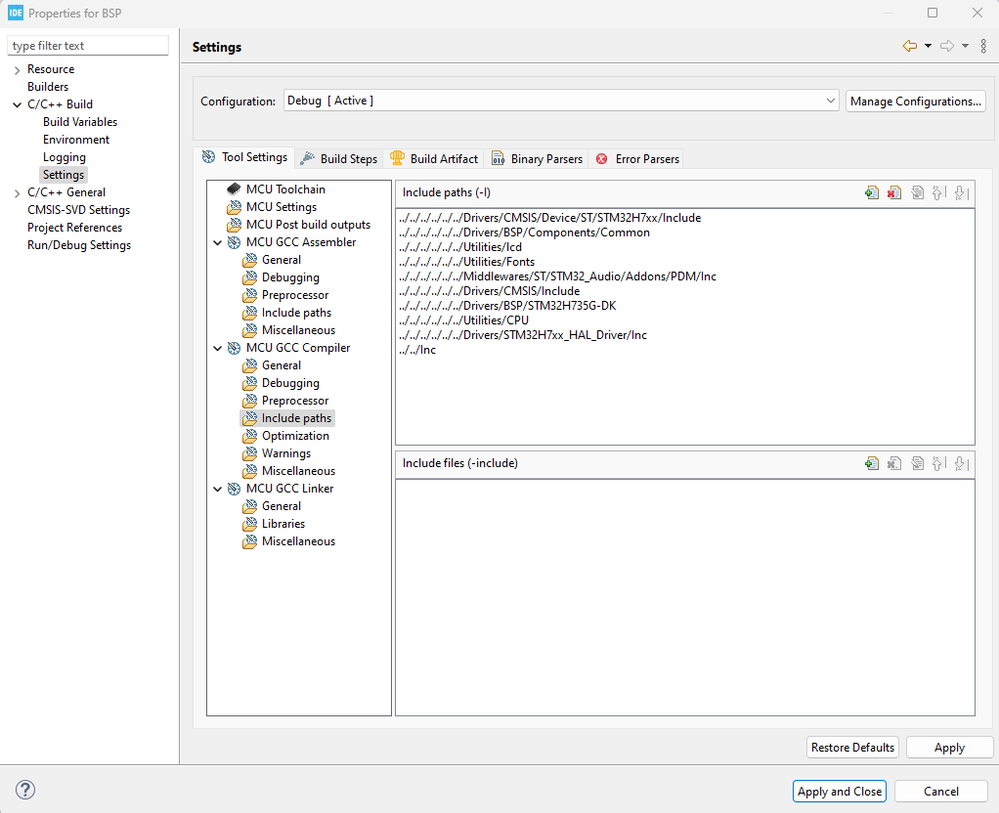The height and width of the screenshot is (813, 999).
Task: Go forward using the grey arrow
Action: [947, 46]
